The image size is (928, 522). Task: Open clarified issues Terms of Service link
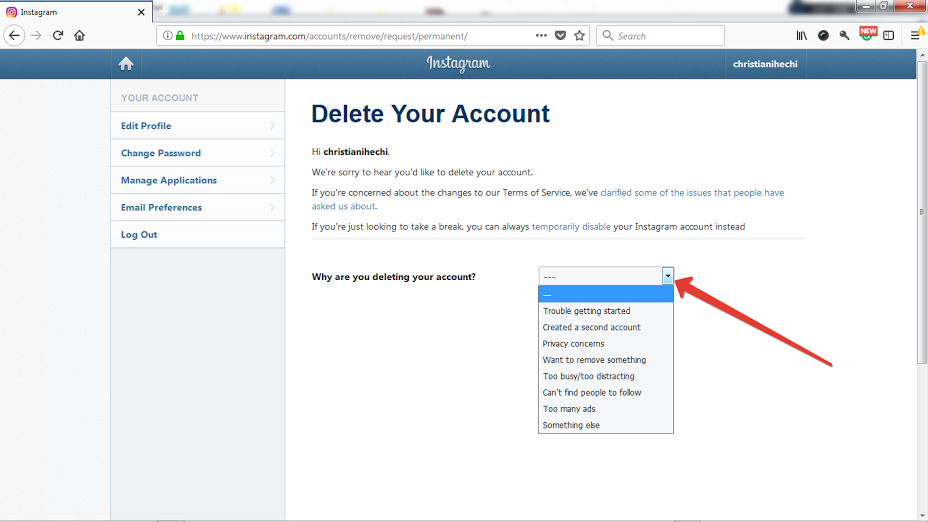tap(692, 192)
